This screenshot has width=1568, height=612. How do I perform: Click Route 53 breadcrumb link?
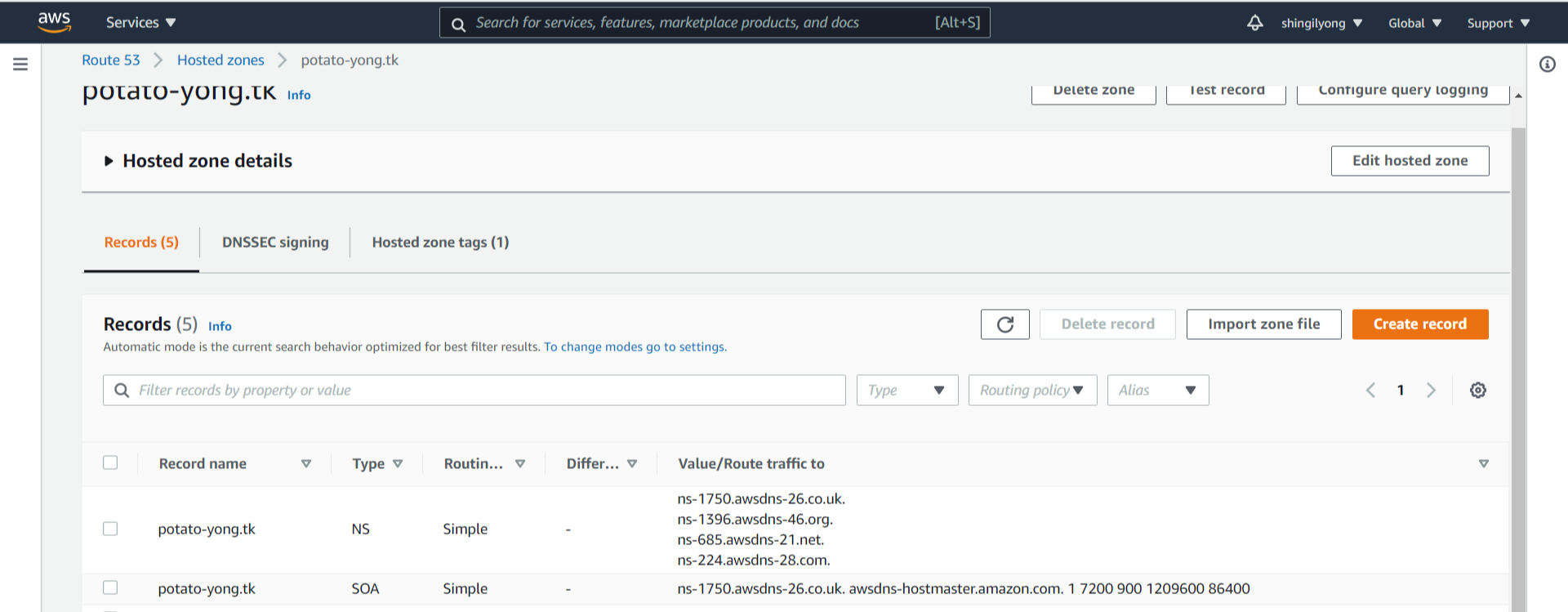[111, 60]
